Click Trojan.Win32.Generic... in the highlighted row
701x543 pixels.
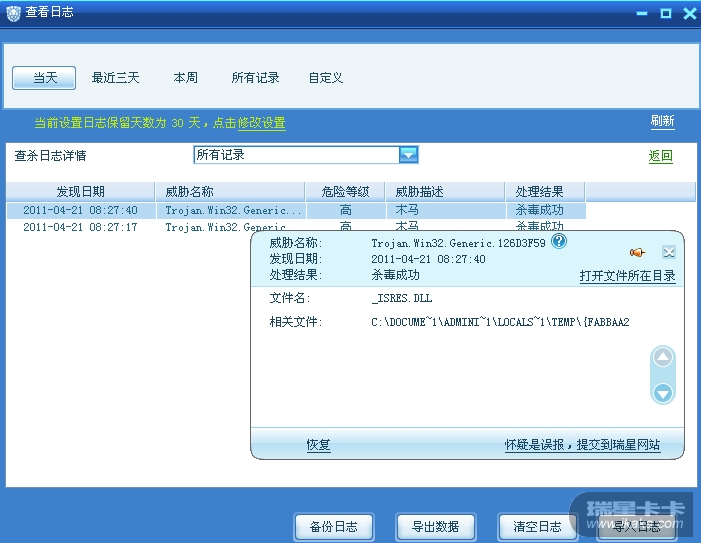point(233,210)
